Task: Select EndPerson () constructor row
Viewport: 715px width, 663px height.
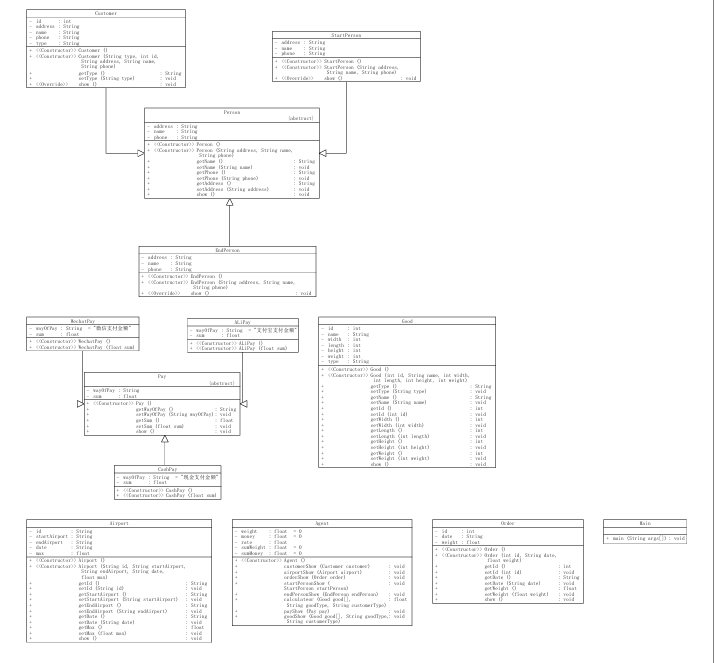Action: pos(182,276)
